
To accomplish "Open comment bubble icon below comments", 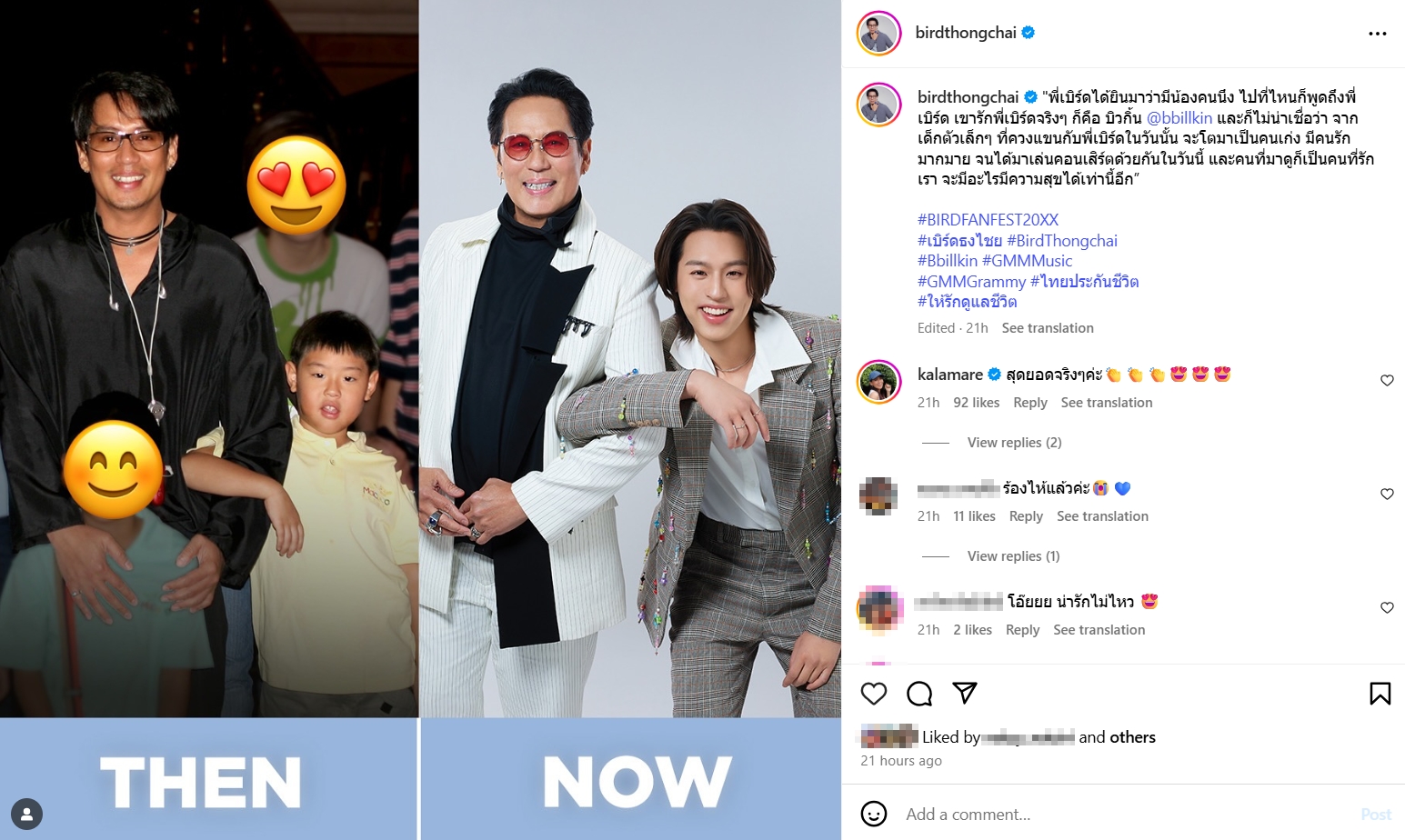I will (919, 694).
